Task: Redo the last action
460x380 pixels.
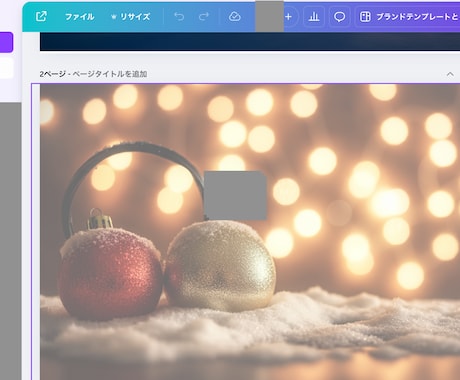Action: pyautogui.click(x=204, y=16)
